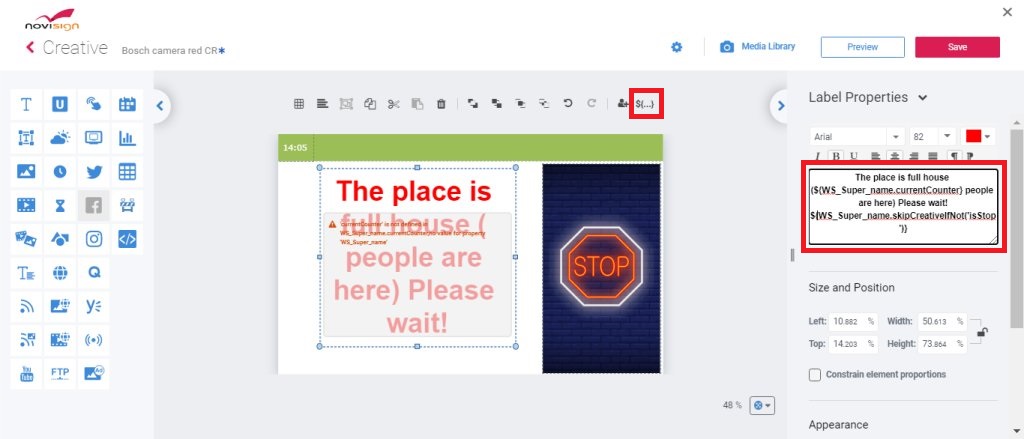Save the creative
The height and width of the screenshot is (439, 1024).
957,47
